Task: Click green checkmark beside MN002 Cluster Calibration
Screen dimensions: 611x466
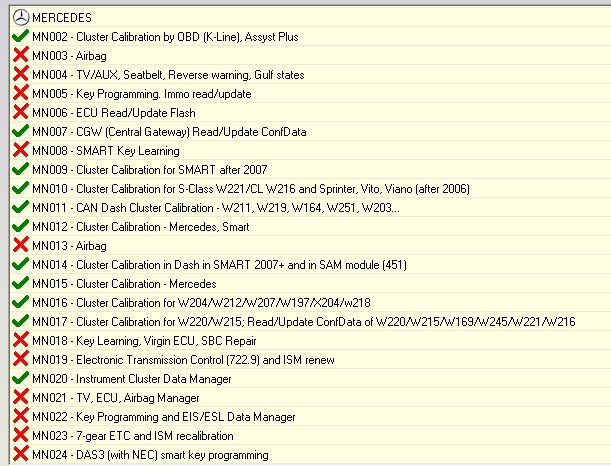Action: pyautogui.click(x=20, y=36)
